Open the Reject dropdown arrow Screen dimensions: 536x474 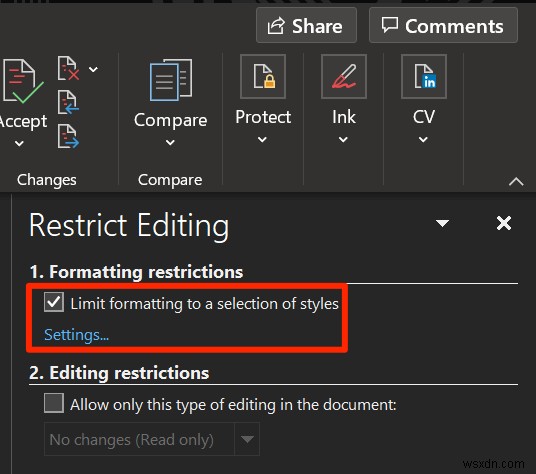click(x=93, y=69)
